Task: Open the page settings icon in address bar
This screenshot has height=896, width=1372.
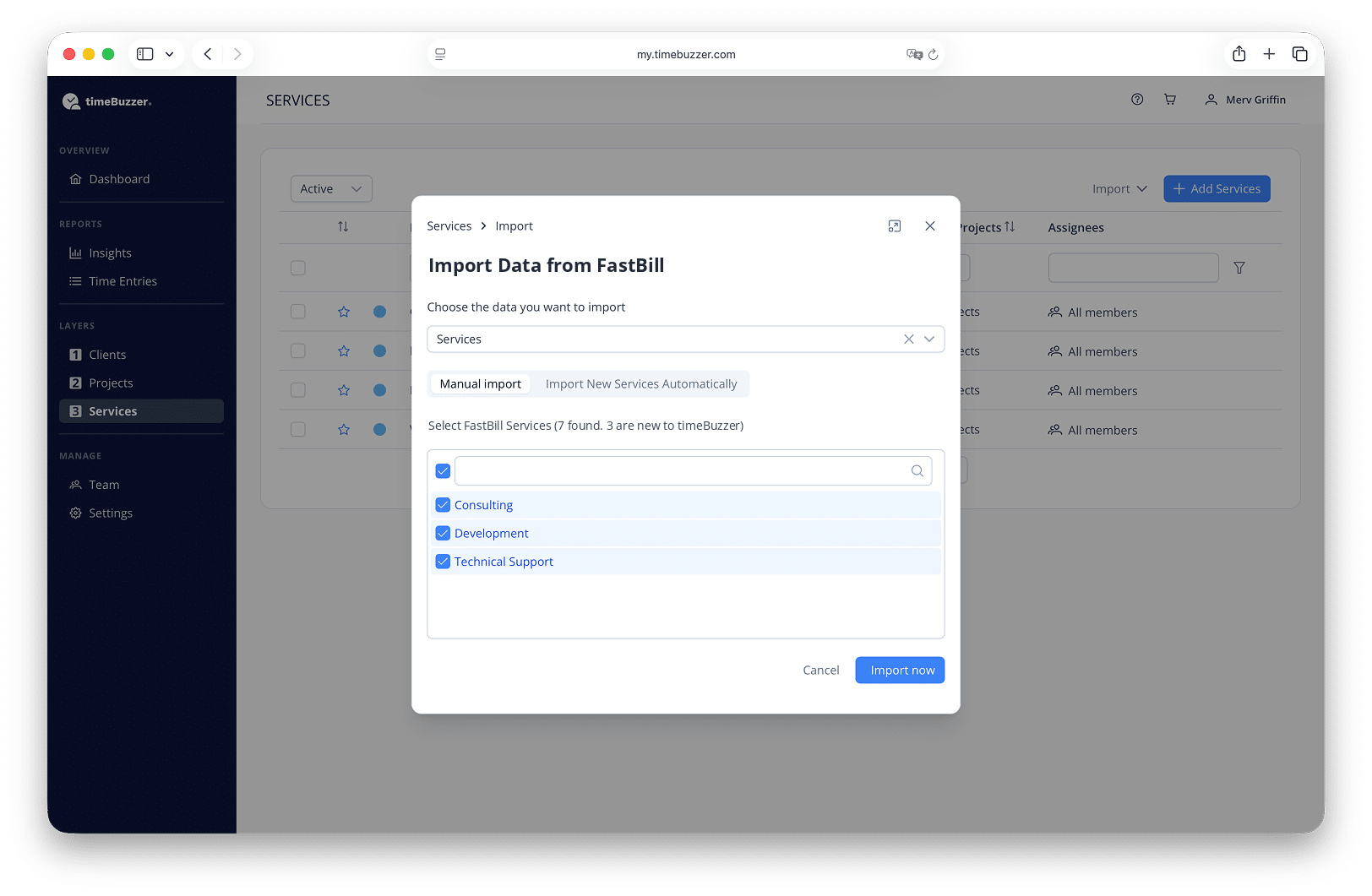Action: click(x=440, y=54)
